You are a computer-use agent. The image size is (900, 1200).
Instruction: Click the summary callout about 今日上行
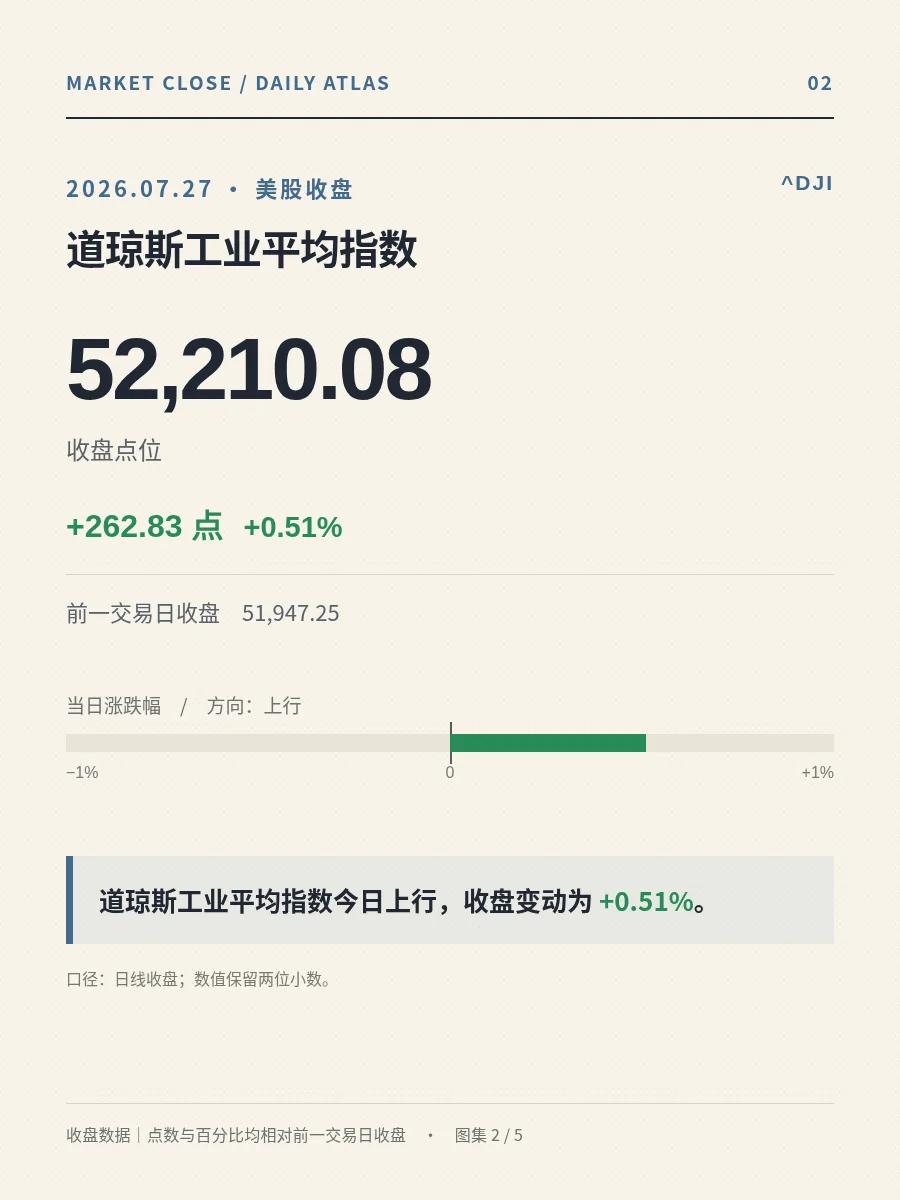coord(450,900)
